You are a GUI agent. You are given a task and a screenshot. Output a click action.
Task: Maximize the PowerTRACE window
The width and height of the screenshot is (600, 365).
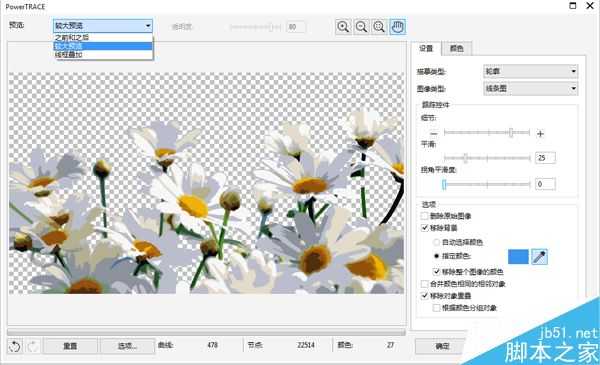[x=573, y=6]
